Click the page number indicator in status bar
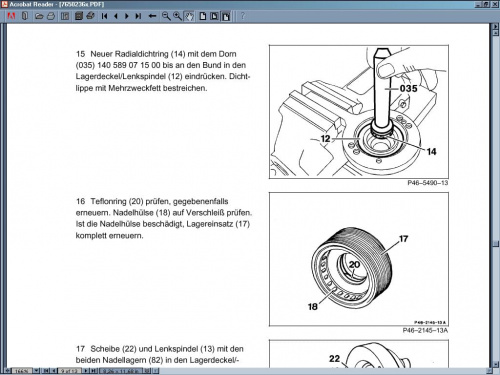 [x=69, y=371]
